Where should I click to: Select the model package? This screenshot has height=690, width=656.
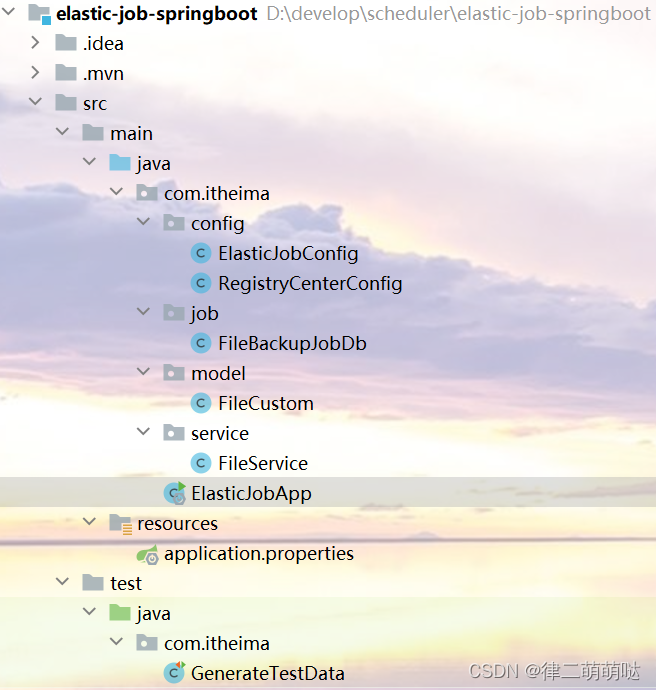coord(218,374)
